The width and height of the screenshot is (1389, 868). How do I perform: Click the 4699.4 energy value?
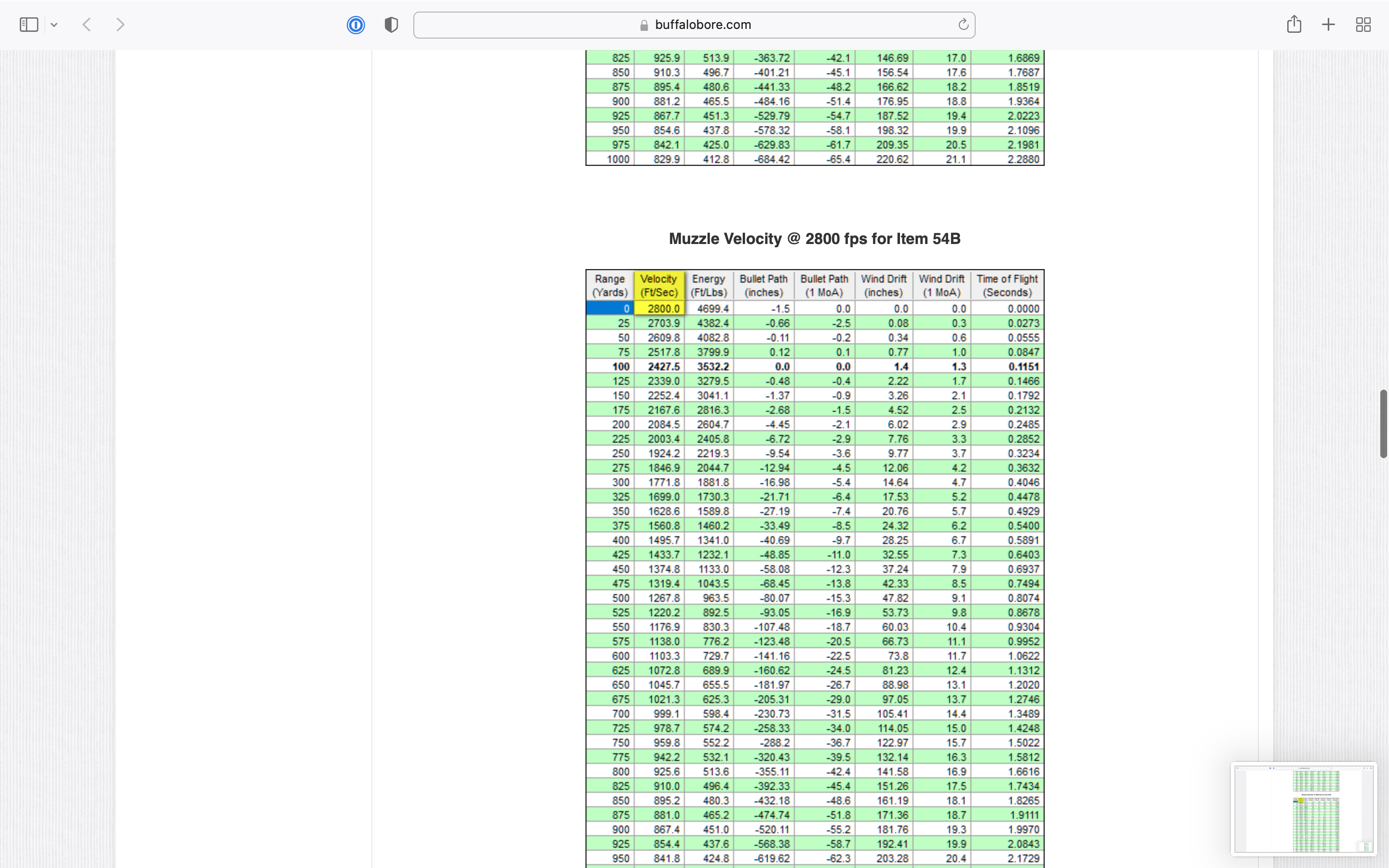(x=709, y=309)
